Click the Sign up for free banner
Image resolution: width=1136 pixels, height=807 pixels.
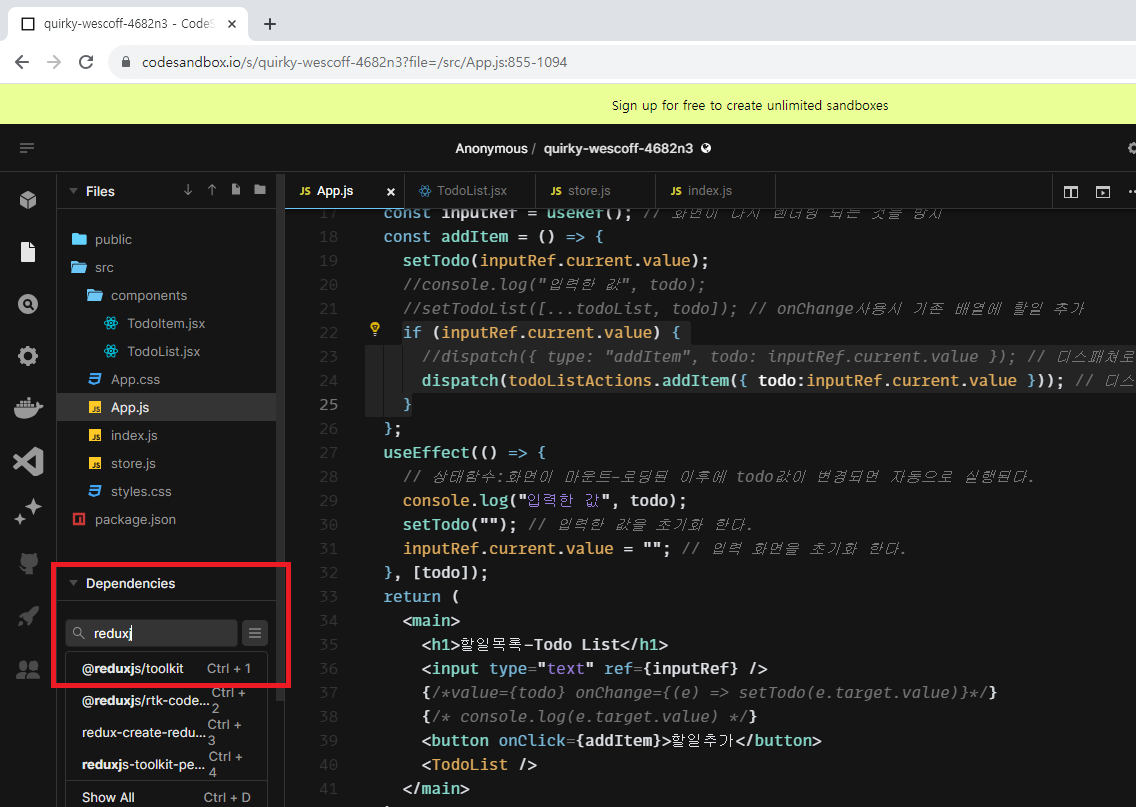click(750, 105)
